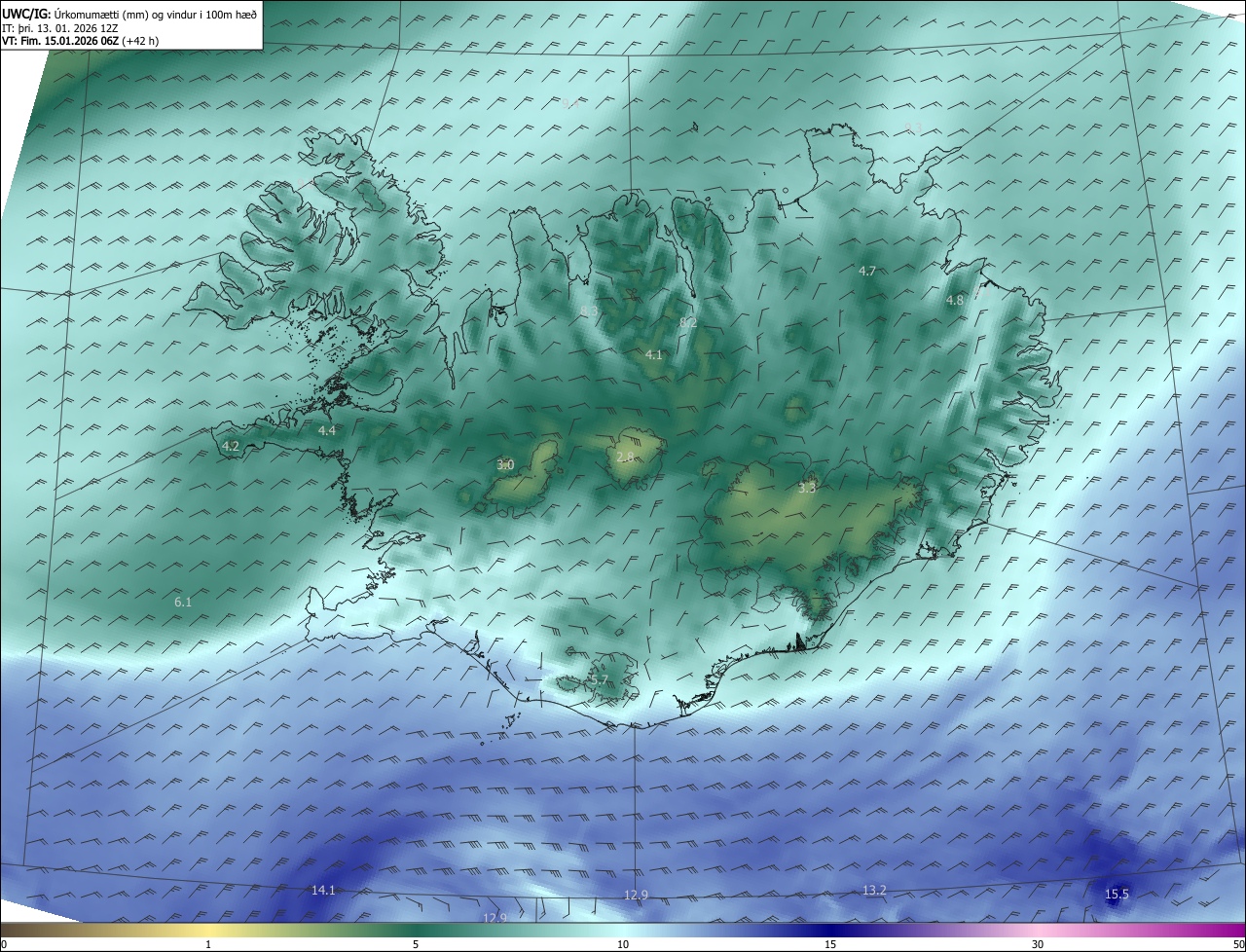
Task: Click the map title 'UWC/IG: Úrkomumætti (mm)'
Action: click(x=75, y=14)
